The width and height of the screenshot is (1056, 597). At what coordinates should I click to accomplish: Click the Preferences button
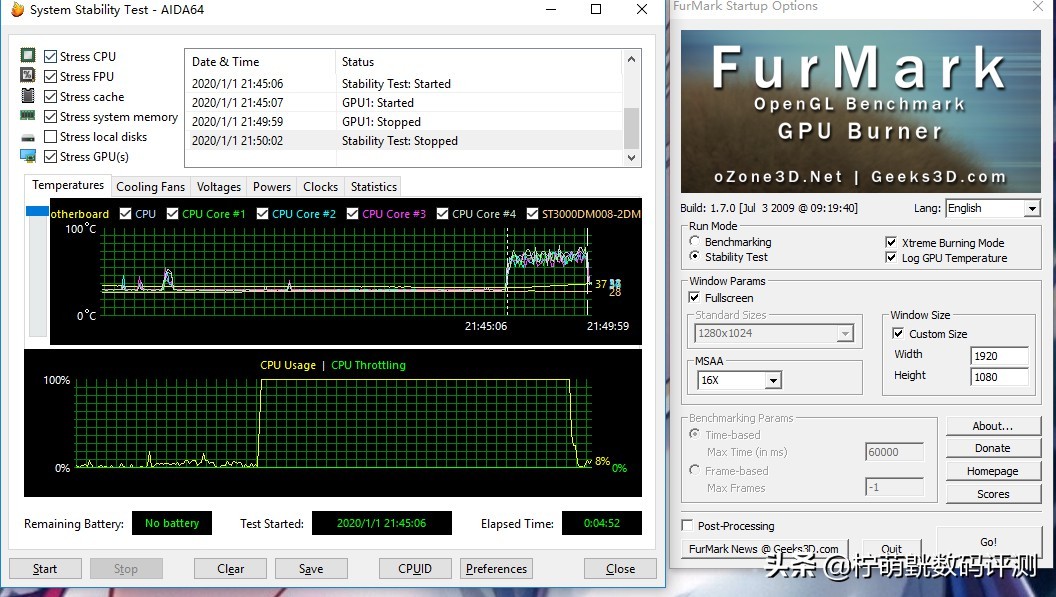[x=496, y=569]
